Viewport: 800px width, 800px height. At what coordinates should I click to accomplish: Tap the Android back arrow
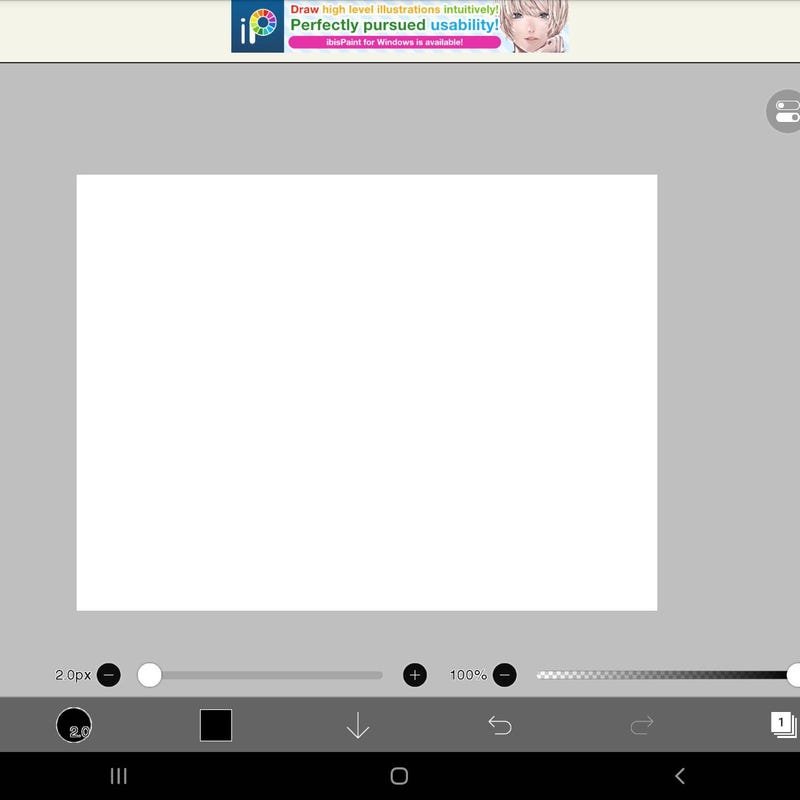coord(680,776)
